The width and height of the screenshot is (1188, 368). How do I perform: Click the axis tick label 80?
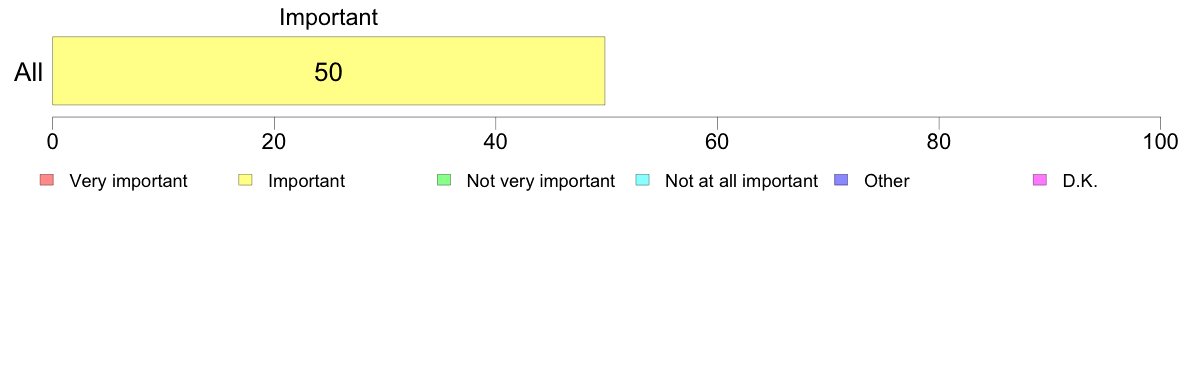(939, 142)
